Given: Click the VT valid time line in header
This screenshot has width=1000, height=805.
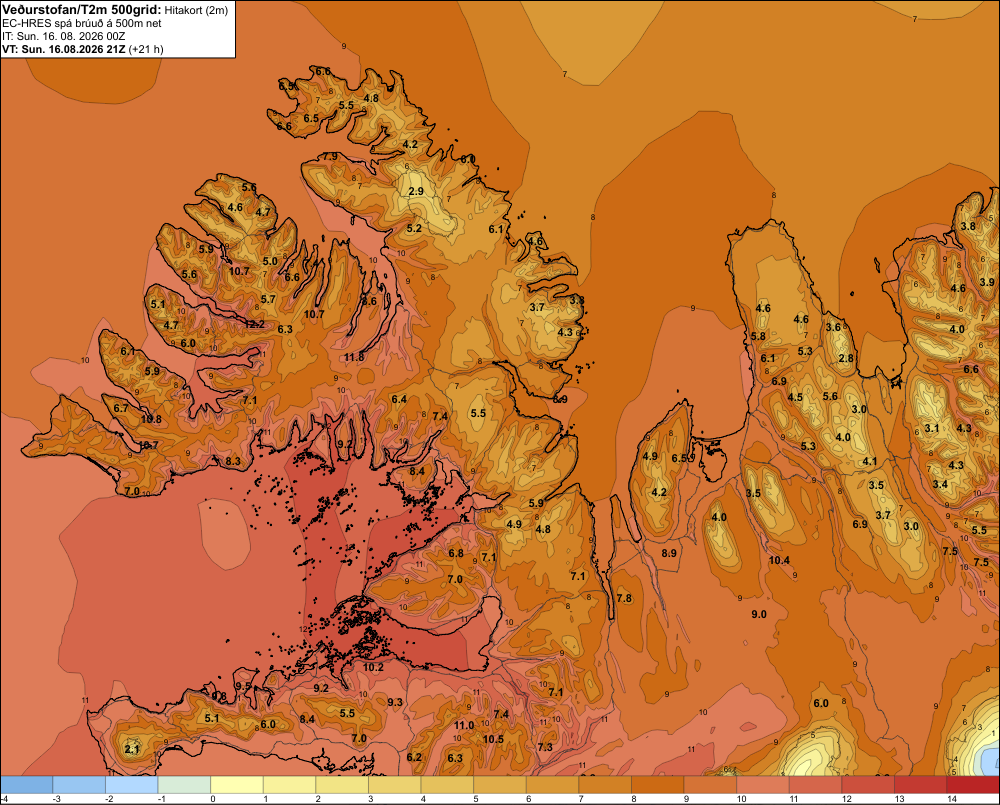Looking at the screenshot, I should coord(83,49).
